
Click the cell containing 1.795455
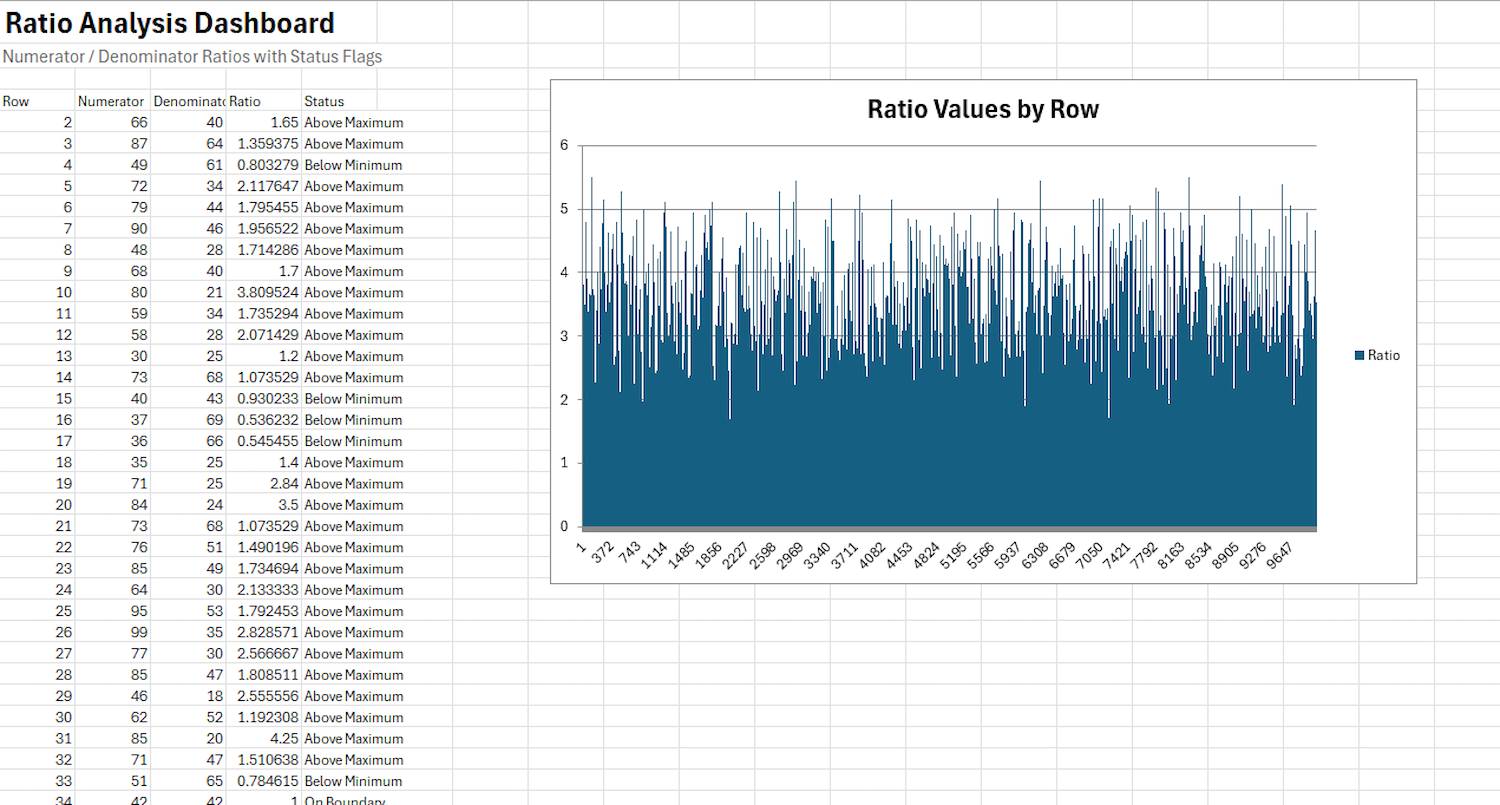264,207
